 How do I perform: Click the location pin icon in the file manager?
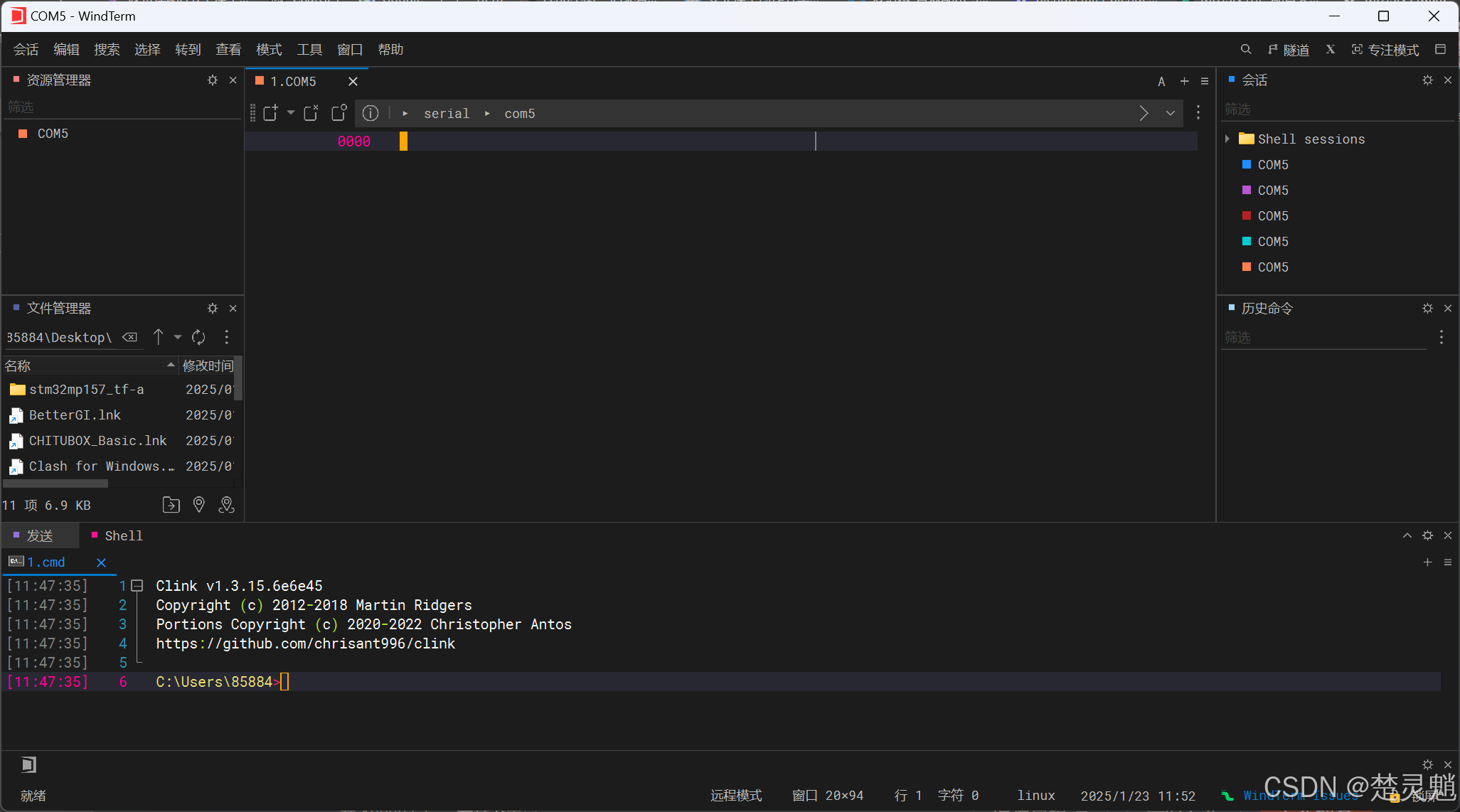199,505
